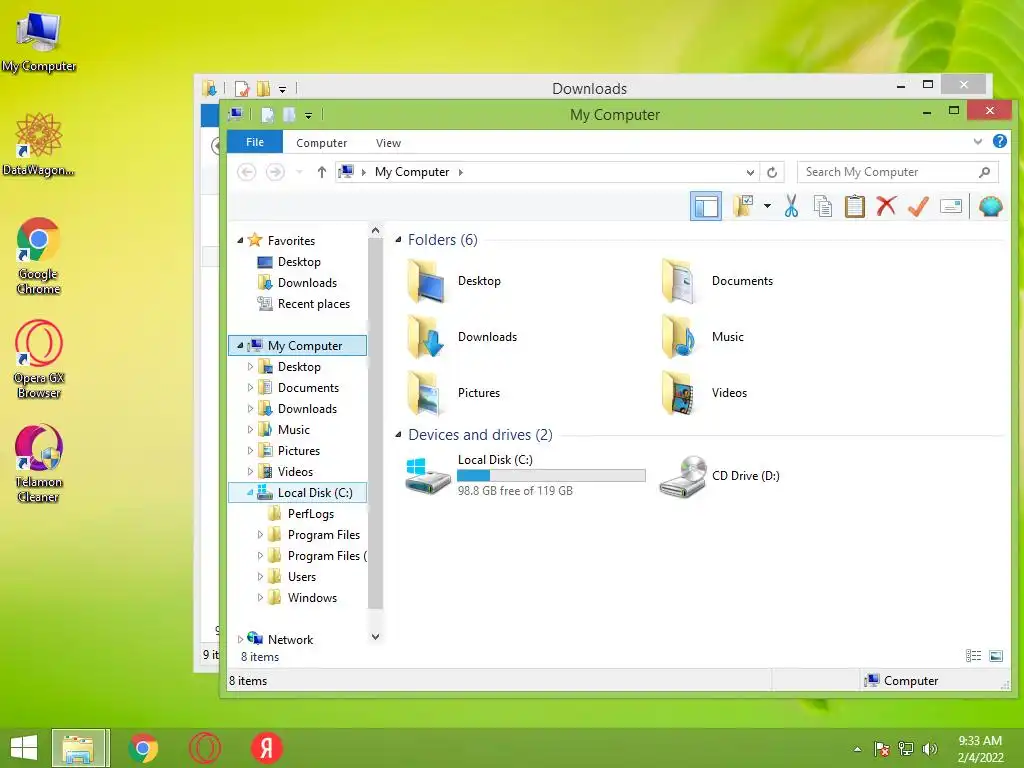Open Yandex browser from the taskbar

(266, 748)
